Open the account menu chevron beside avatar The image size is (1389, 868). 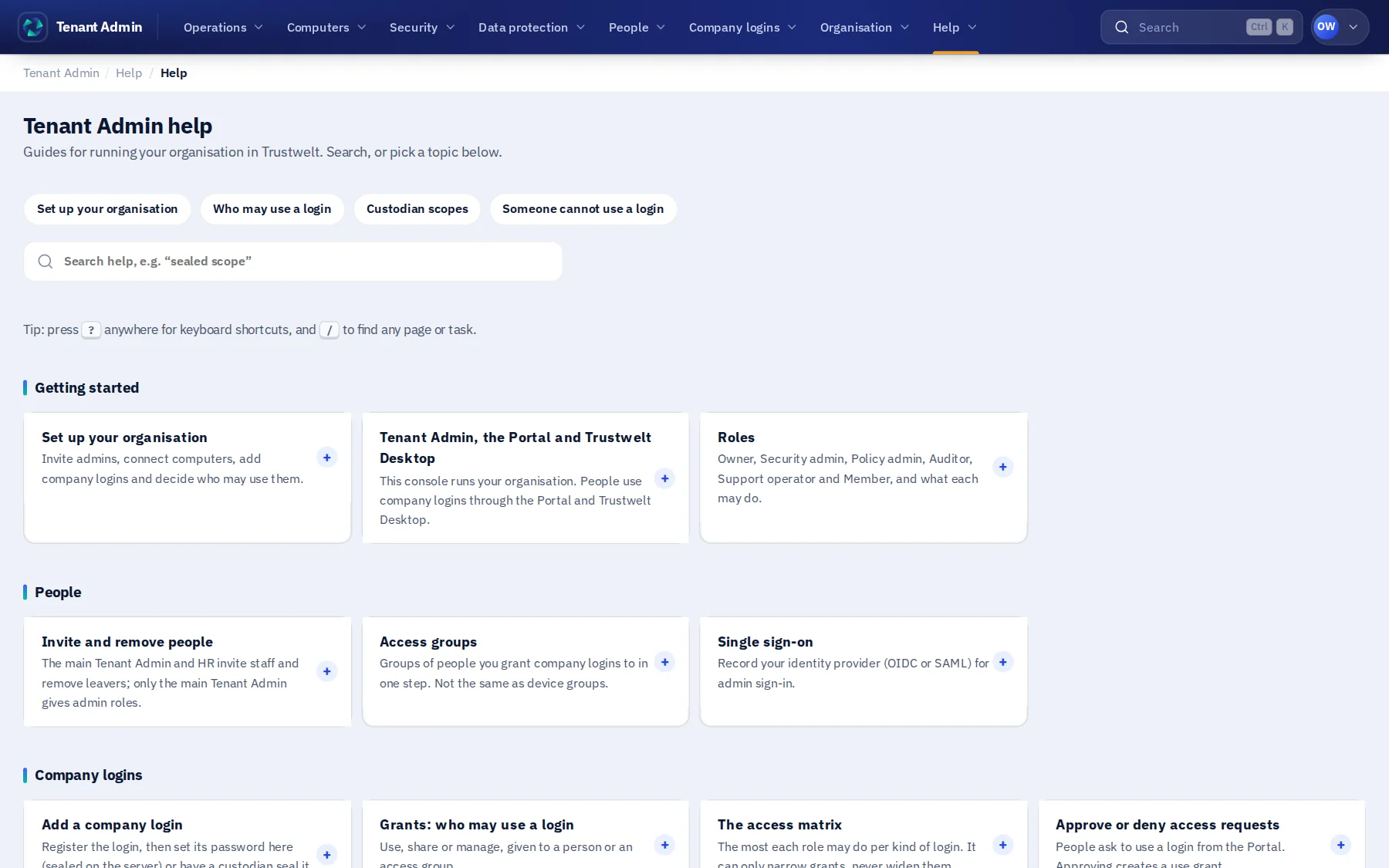point(1353,27)
